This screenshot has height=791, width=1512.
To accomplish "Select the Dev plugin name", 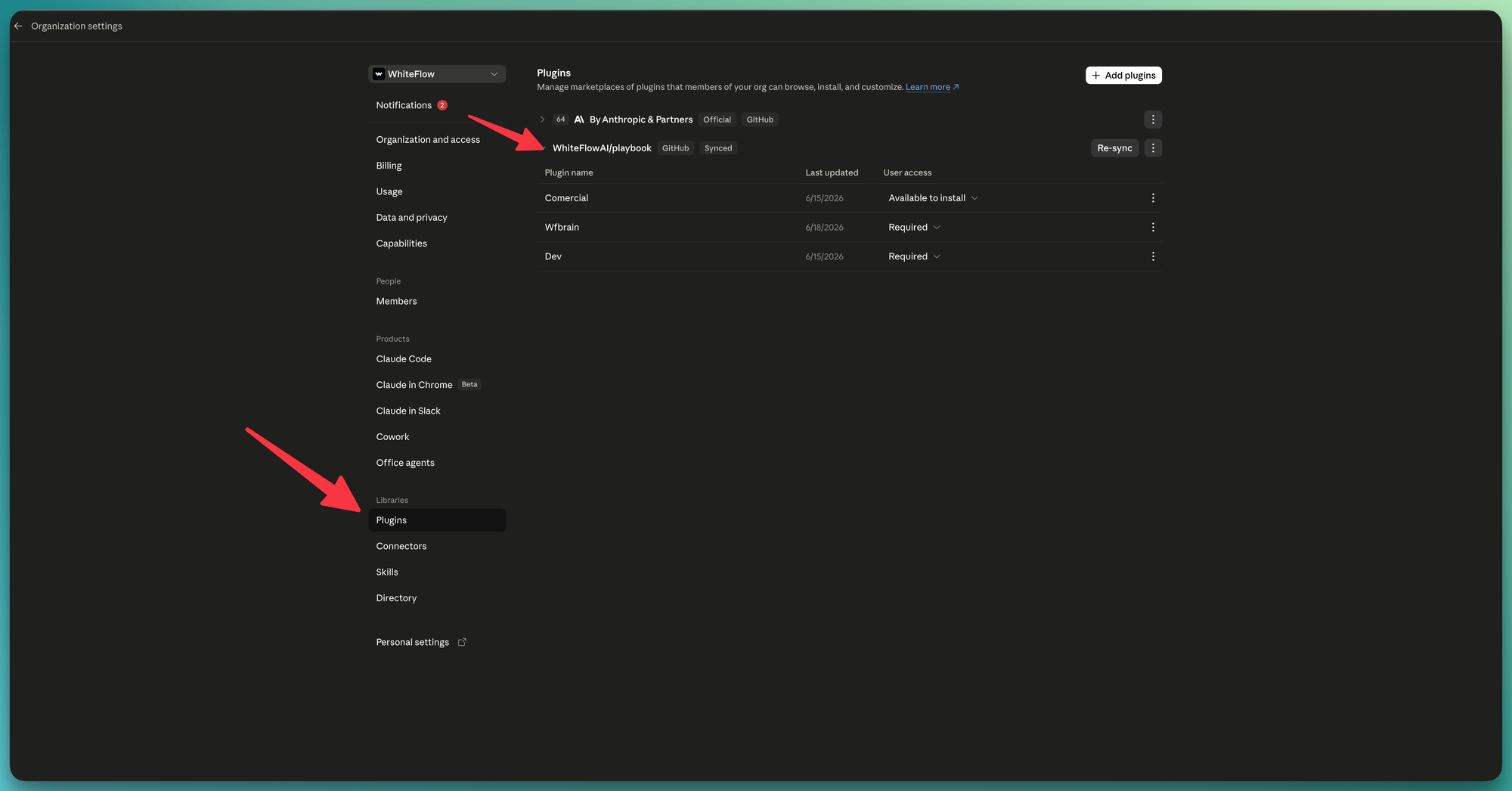I will 553,256.
